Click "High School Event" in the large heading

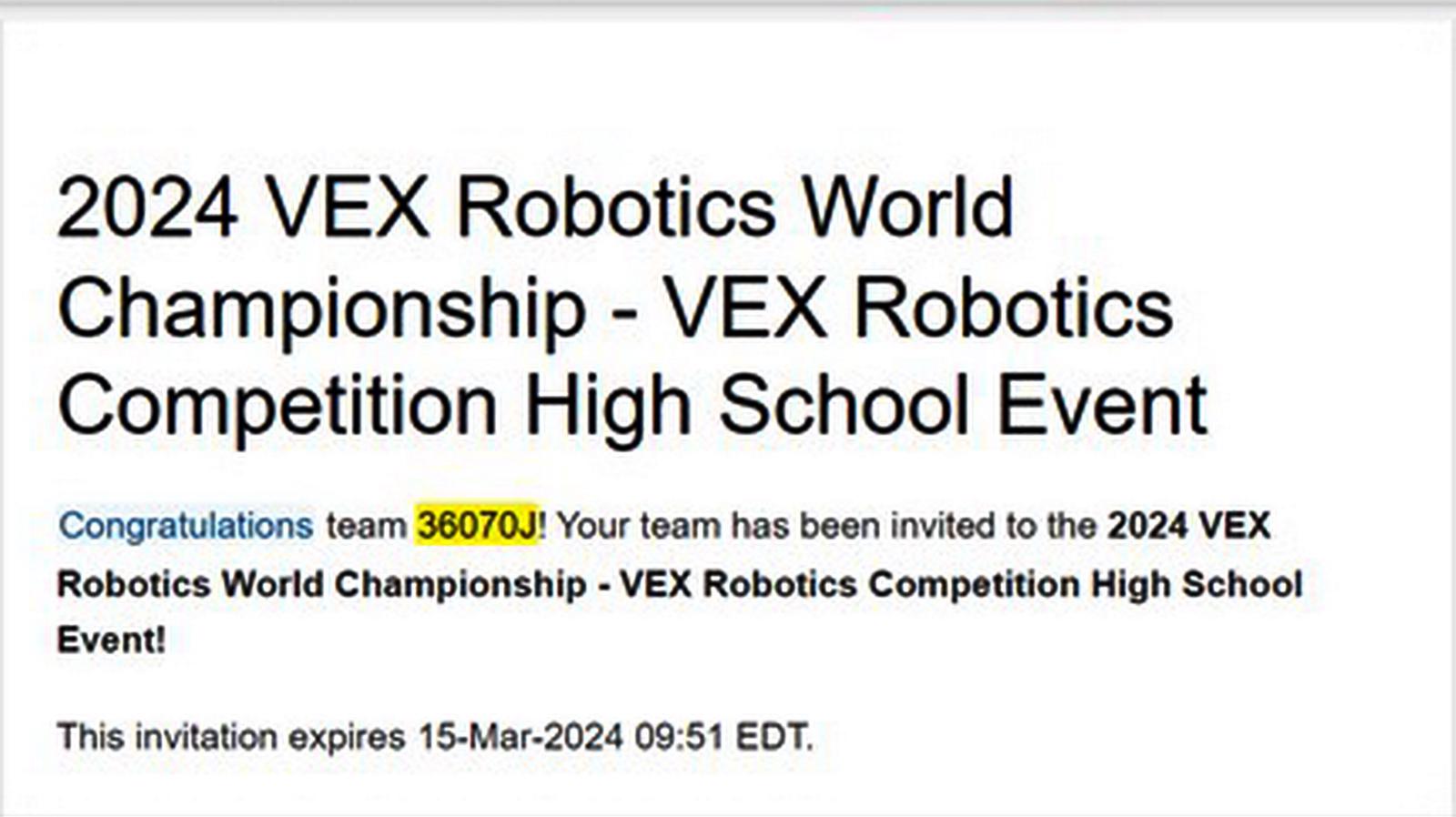pos(865,405)
